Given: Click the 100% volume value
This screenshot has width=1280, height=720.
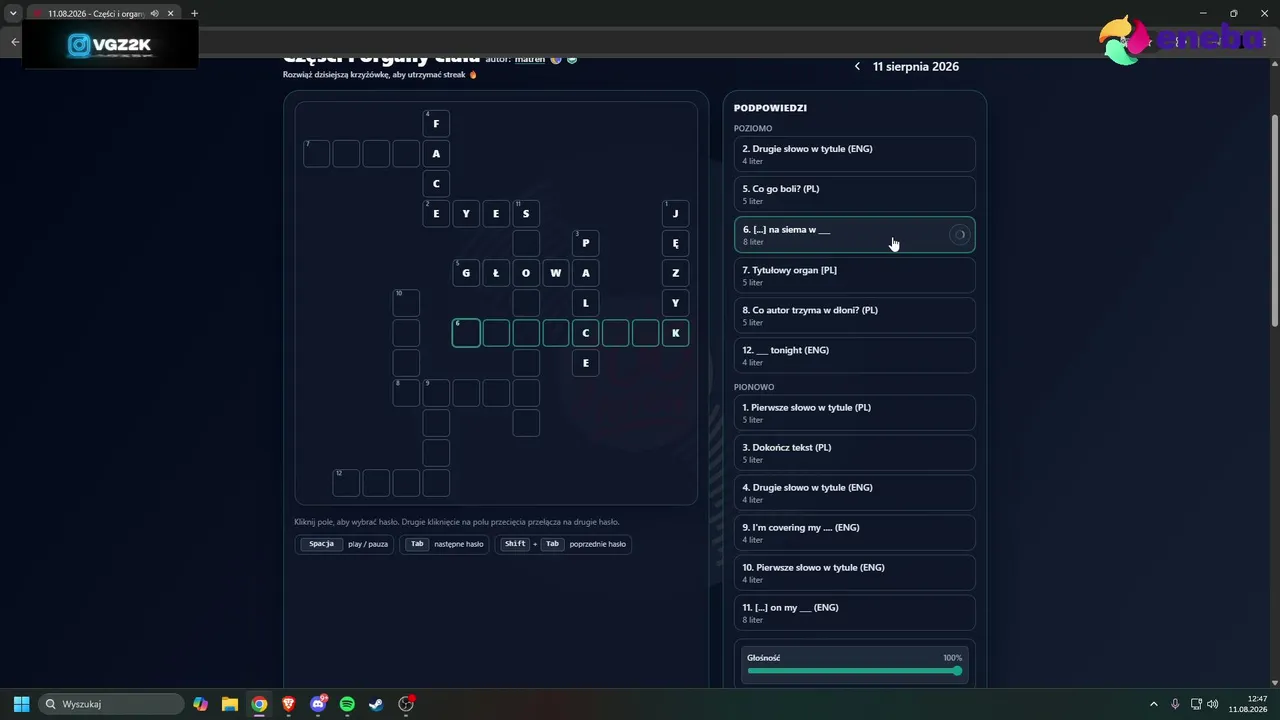Looking at the screenshot, I should [952, 658].
